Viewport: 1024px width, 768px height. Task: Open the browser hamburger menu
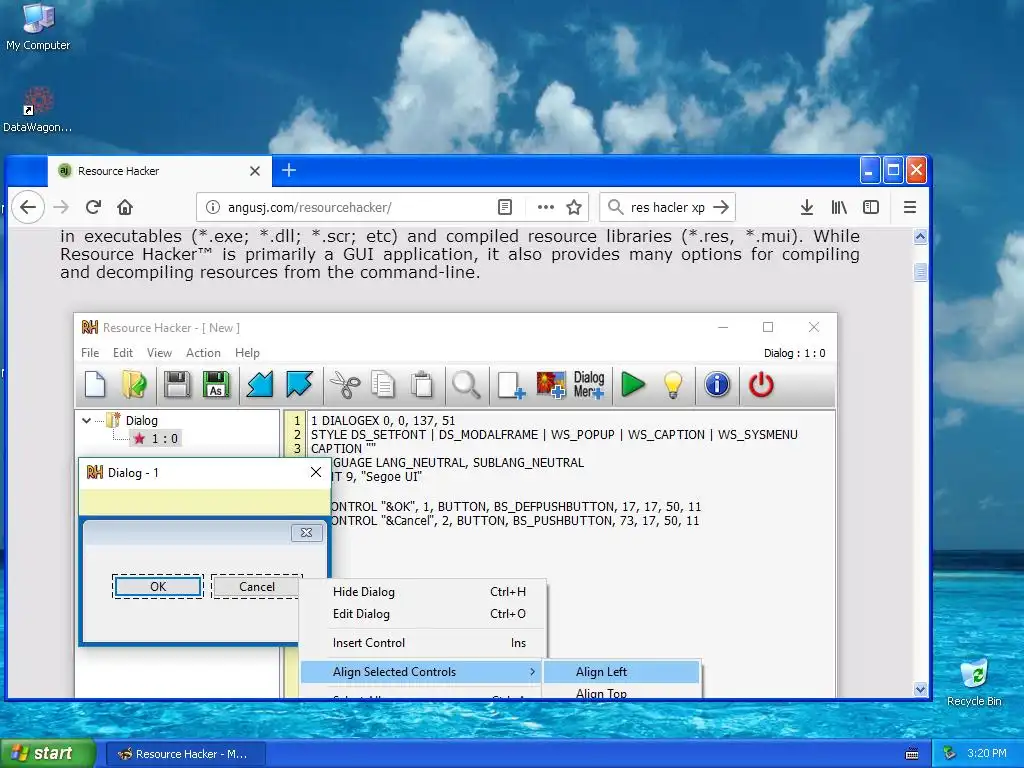point(910,207)
